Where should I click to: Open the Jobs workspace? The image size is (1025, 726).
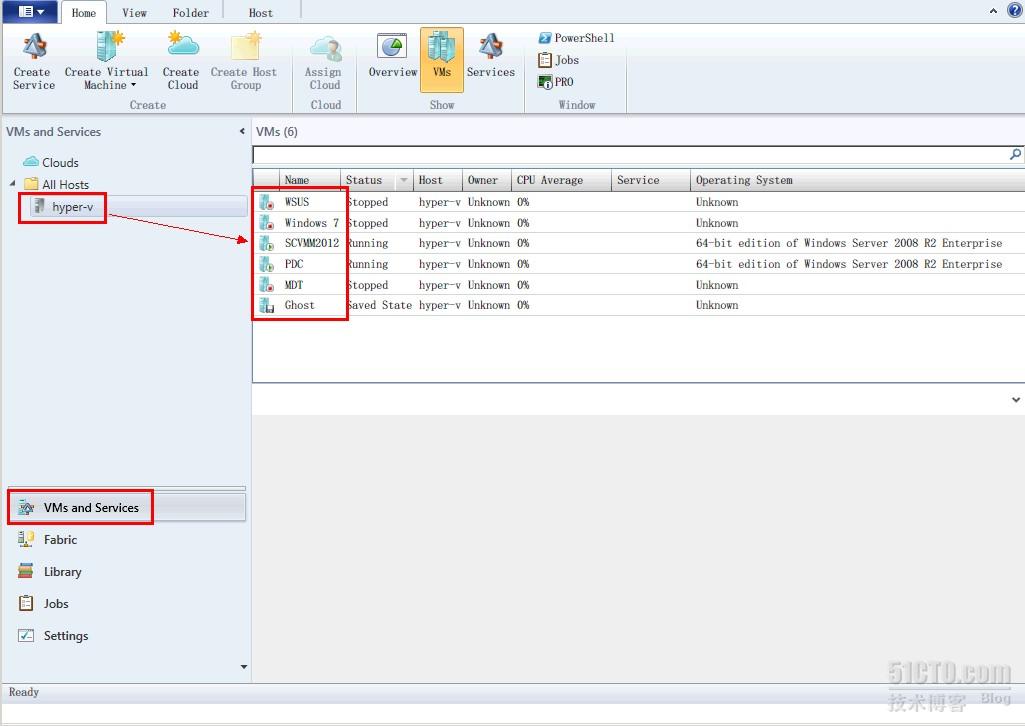coord(43,604)
